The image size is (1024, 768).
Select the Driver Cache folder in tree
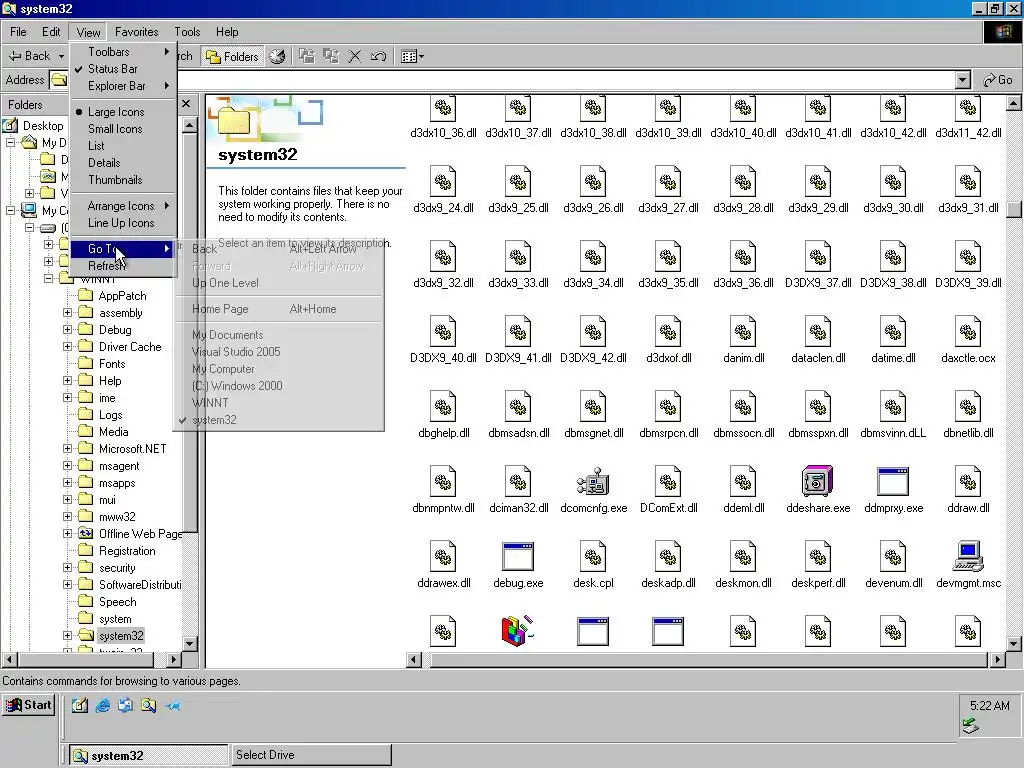130,347
